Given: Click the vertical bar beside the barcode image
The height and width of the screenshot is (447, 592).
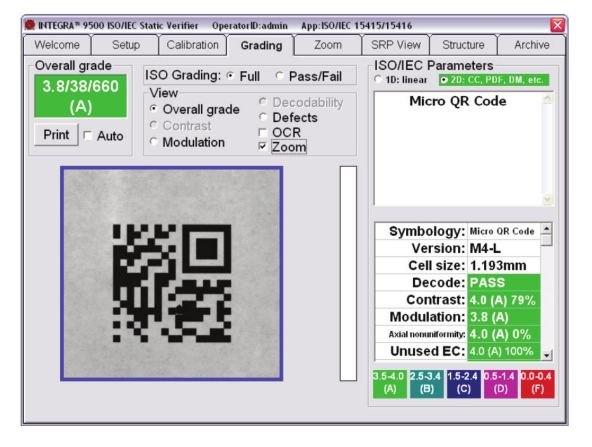Looking at the screenshot, I should pos(348,273).
